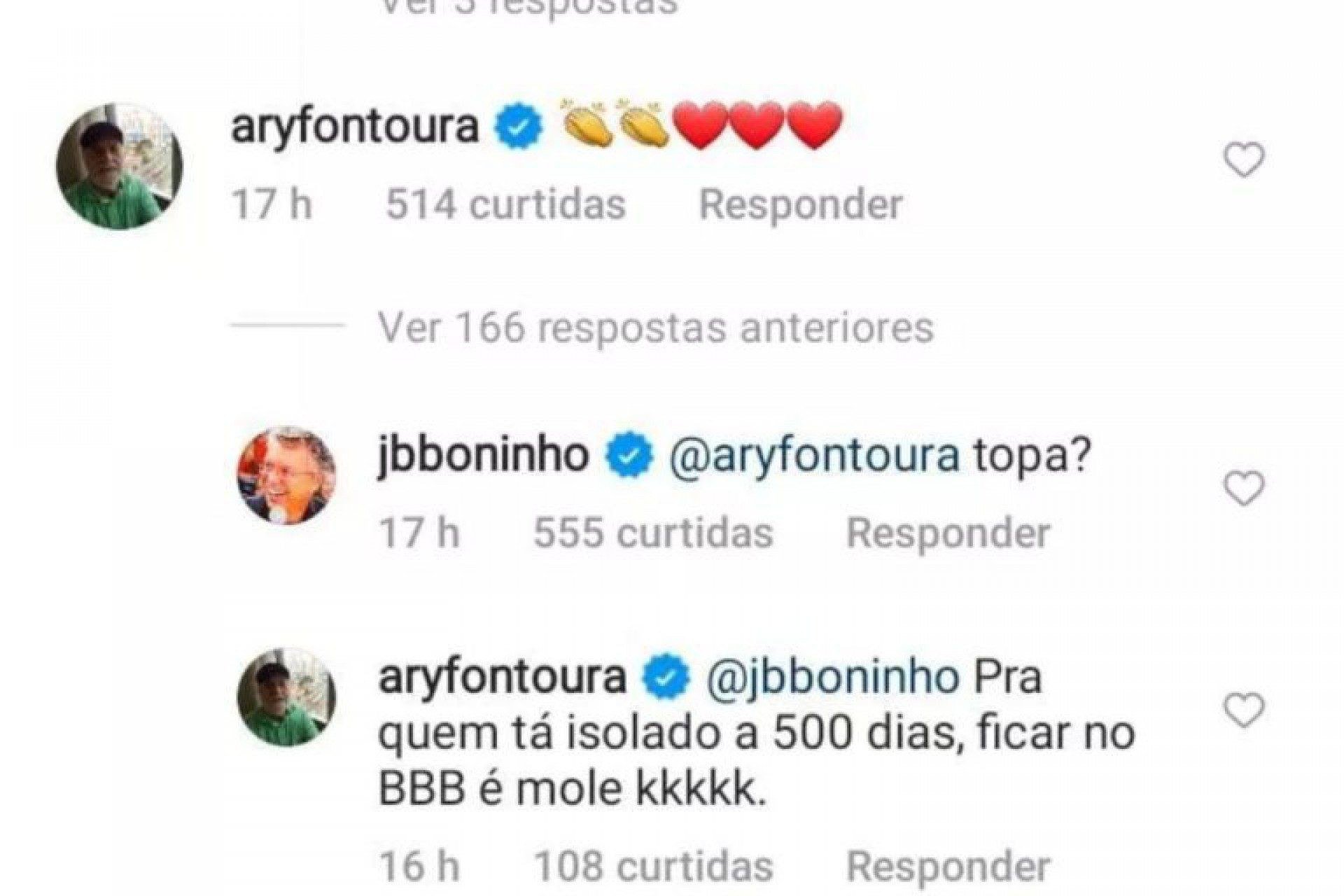View the 514 curtidas list
1344x896 pixels.
pos(506,205)
